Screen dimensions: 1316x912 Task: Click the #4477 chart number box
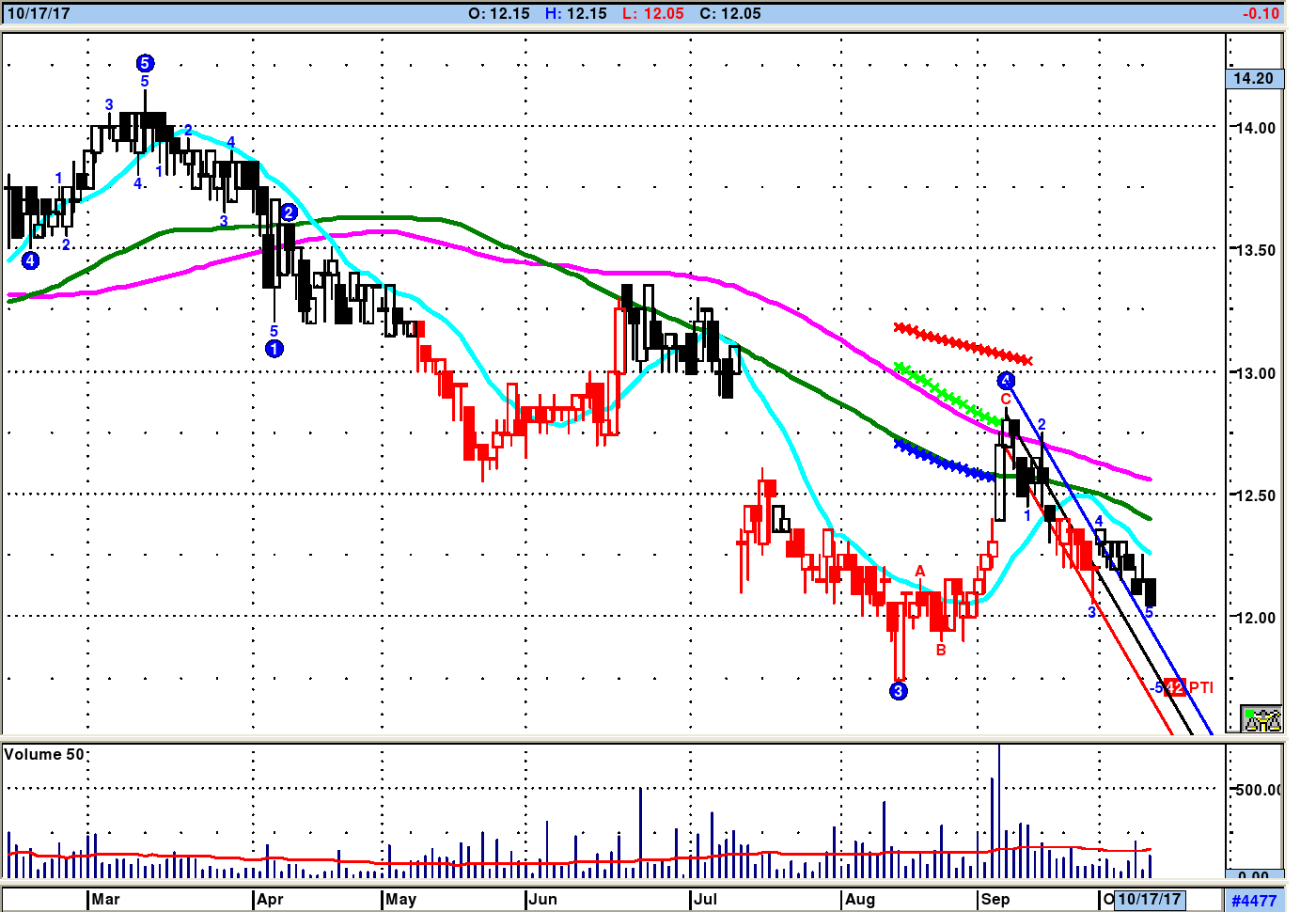[1254, 900]
